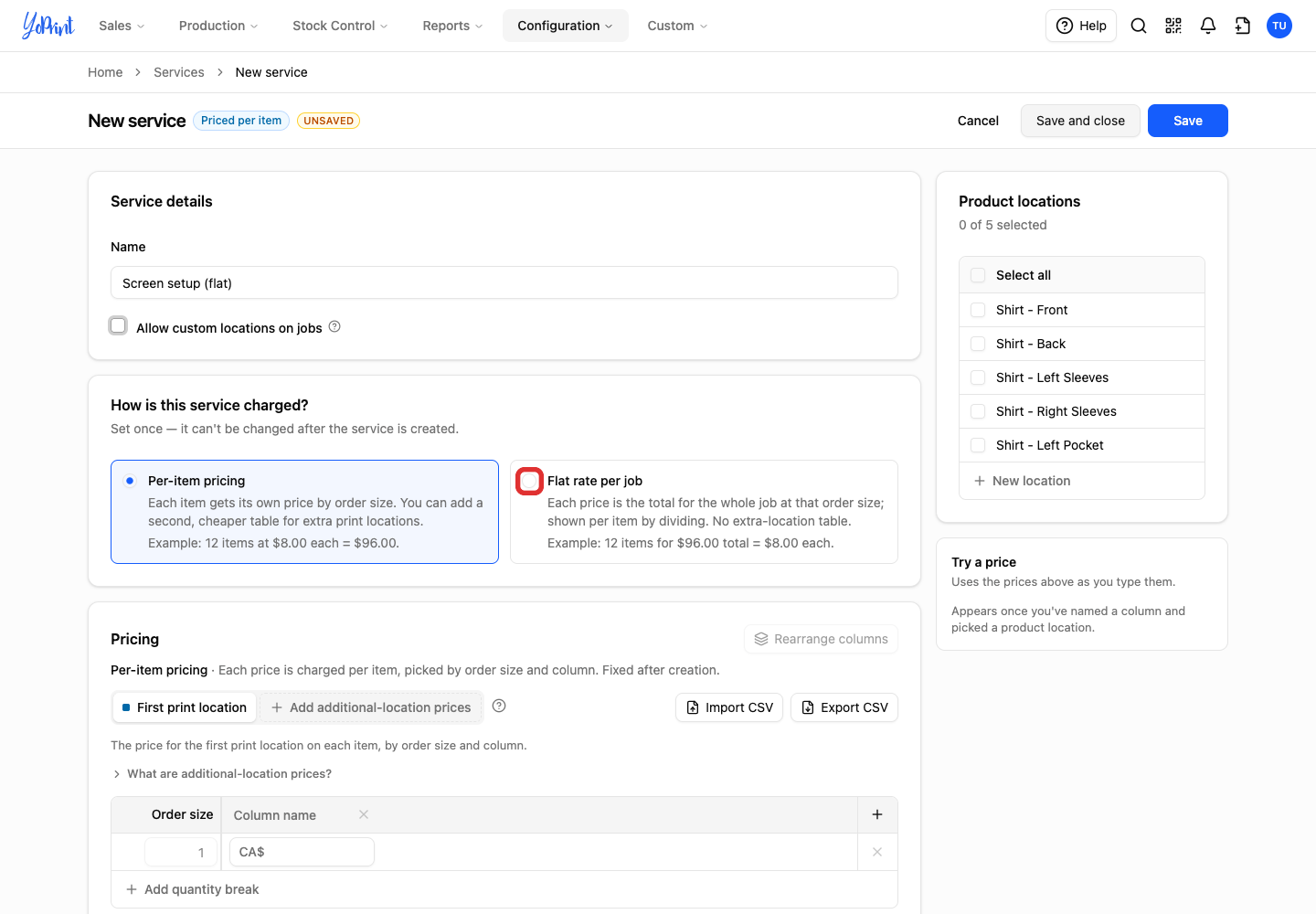
Task: Go to Services in the breadcrumb
Action: (179, 72)
